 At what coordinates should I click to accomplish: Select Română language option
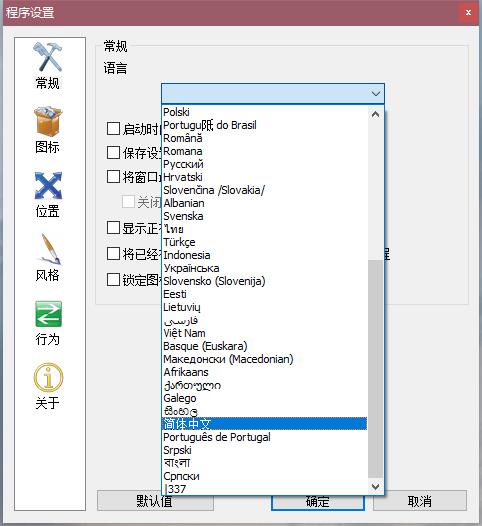click(265, 138)
